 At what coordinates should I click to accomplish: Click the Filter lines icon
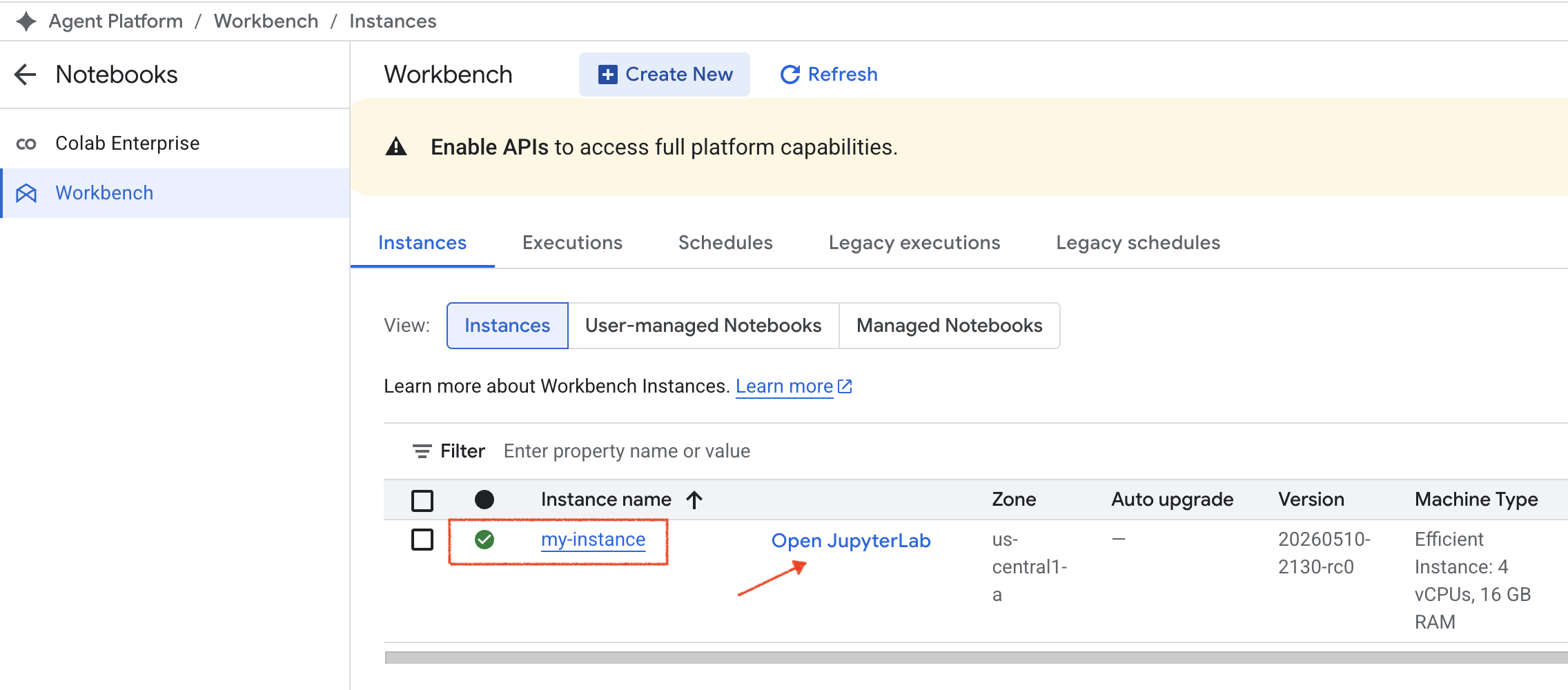pos(422,451)
